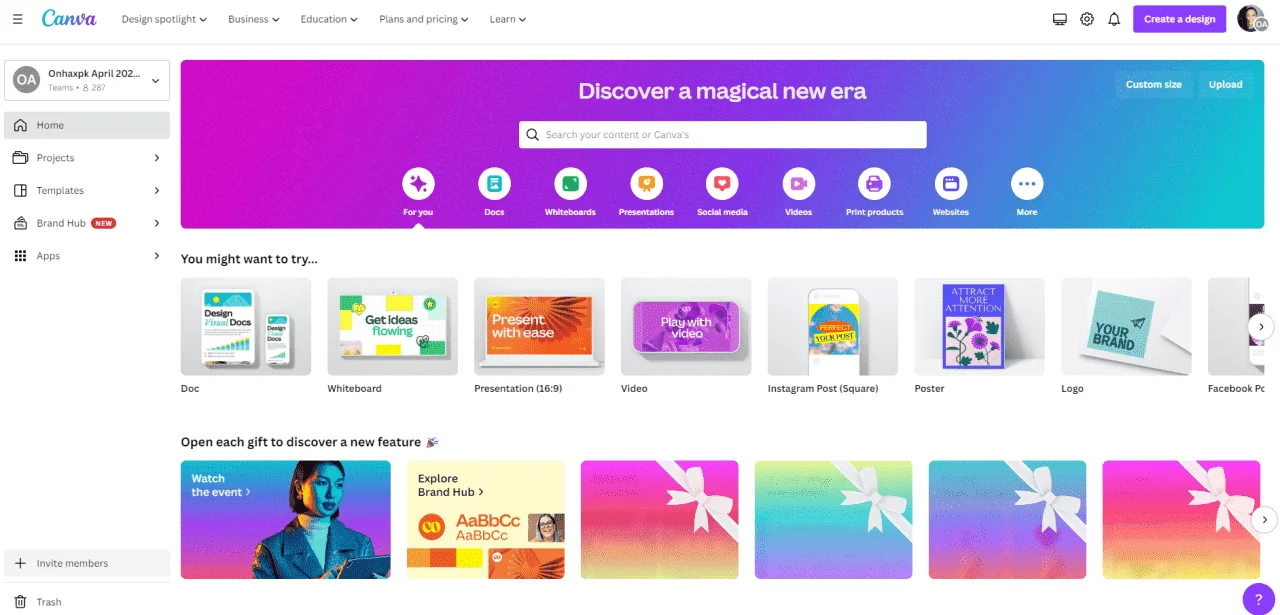1280x615 pixels.
Task: Click the Explore Brand Hub card
Action: [486, 519]
